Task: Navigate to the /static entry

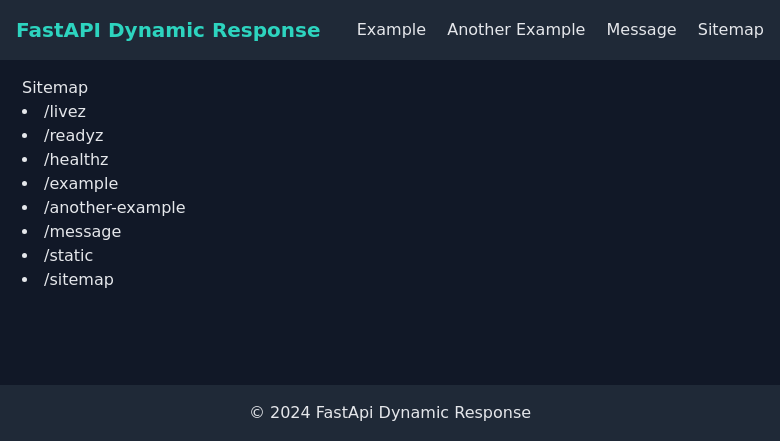Action: (x=68, y=256)
